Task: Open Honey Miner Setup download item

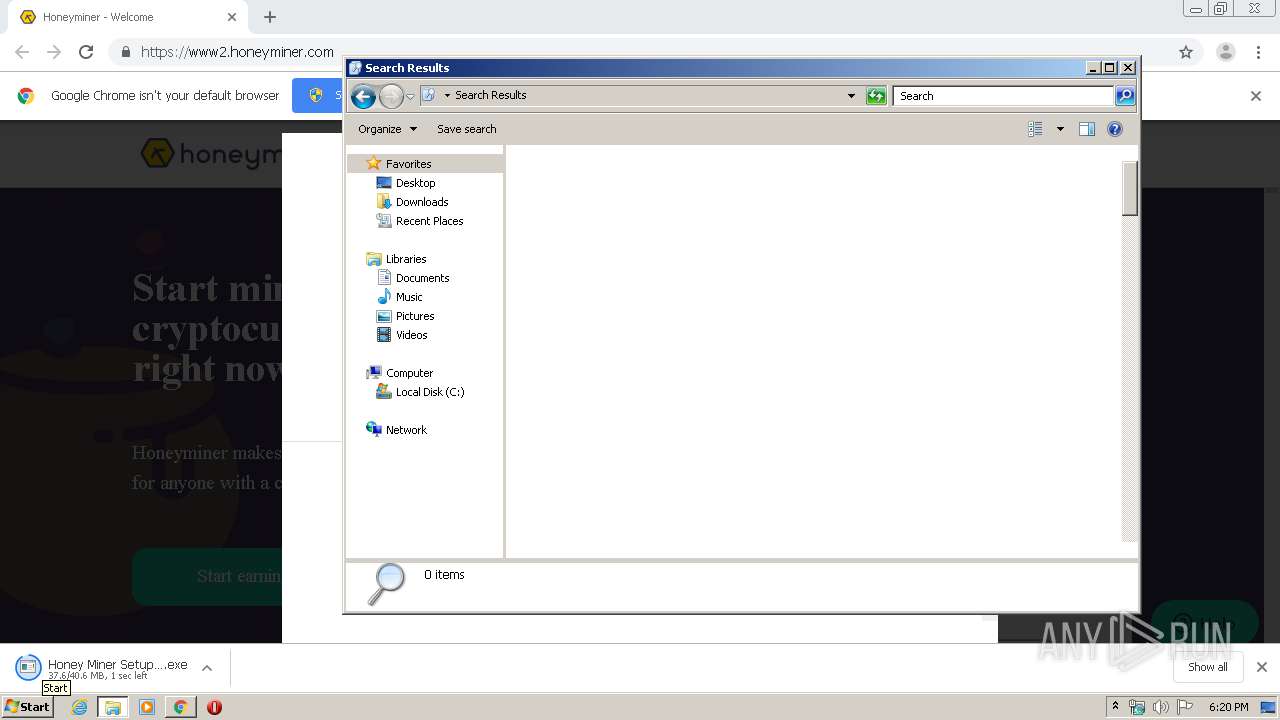Action: pyautogui.click(x=103, y=668)
